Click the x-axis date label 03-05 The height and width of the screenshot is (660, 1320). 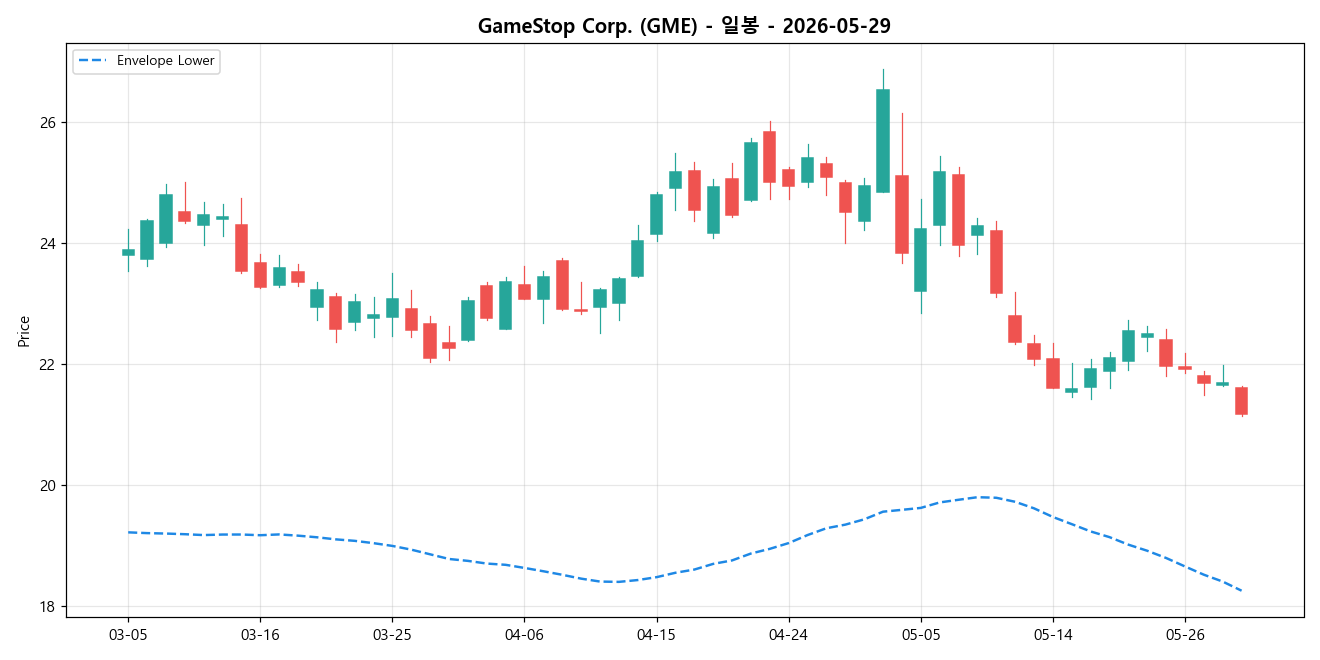(128, 634)
